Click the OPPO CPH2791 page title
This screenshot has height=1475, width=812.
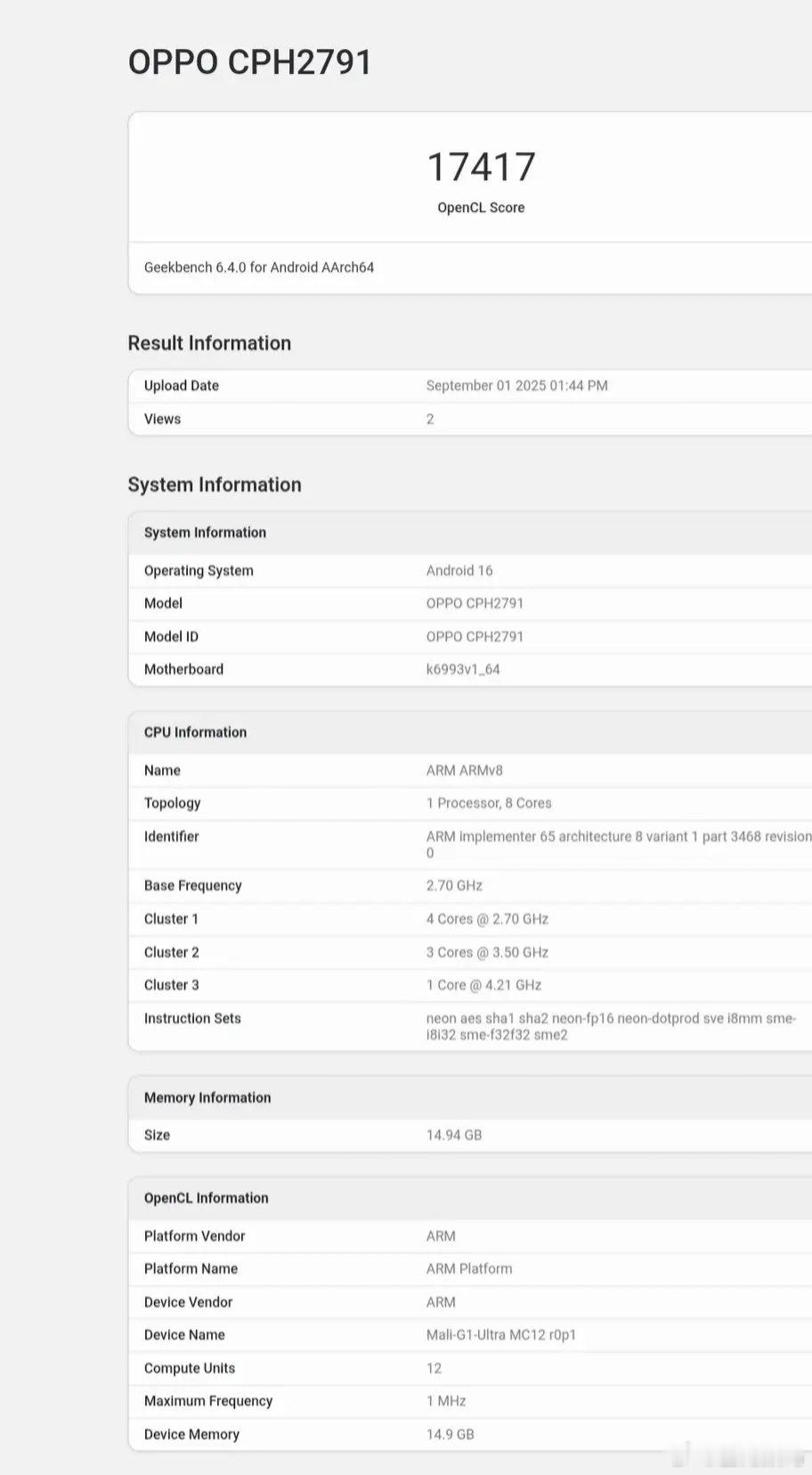pos(250,62)
